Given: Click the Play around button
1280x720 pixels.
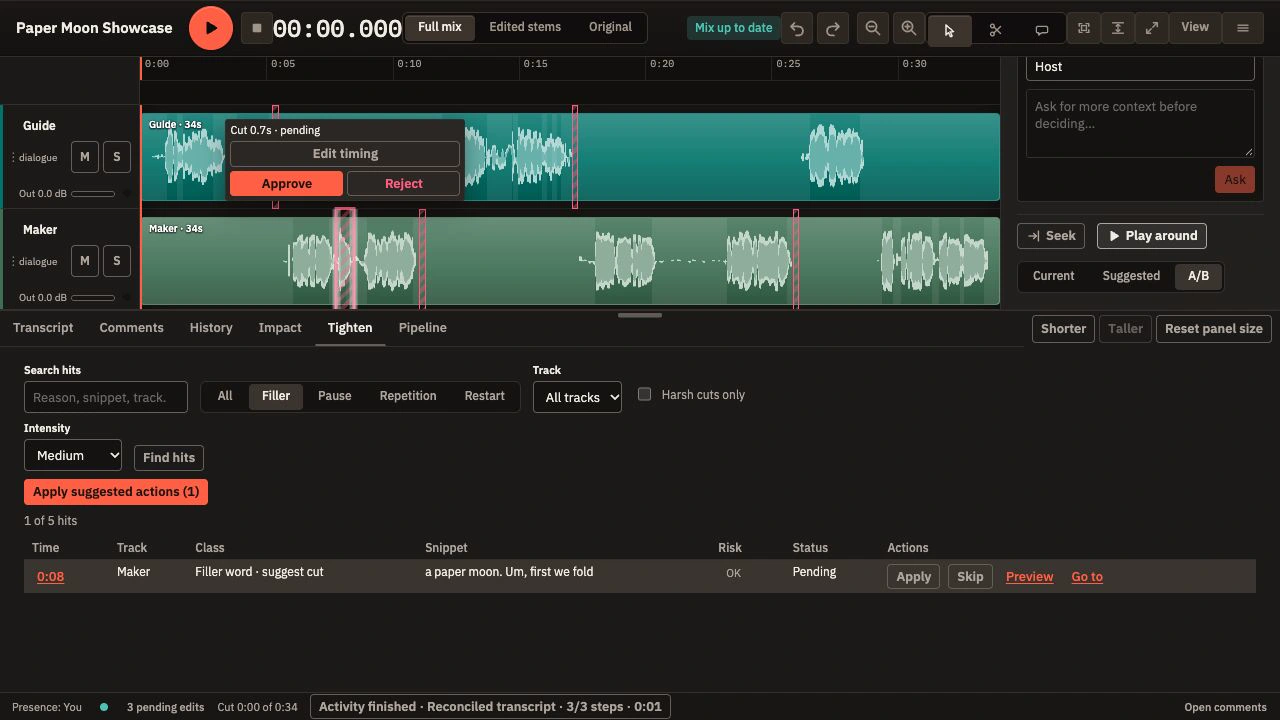Looking at the screenshot, I should (1152, 236).
